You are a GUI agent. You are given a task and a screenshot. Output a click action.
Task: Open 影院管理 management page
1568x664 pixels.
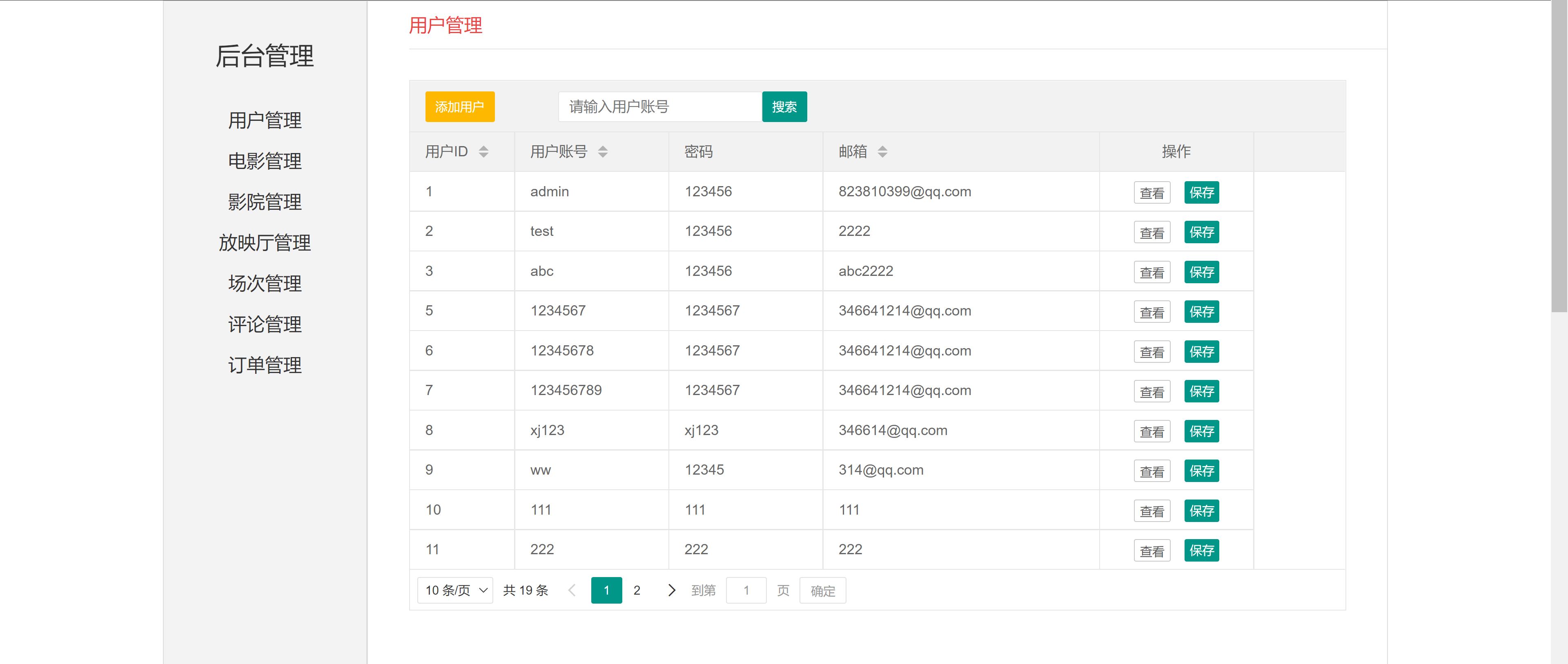(x=264, y=202)
